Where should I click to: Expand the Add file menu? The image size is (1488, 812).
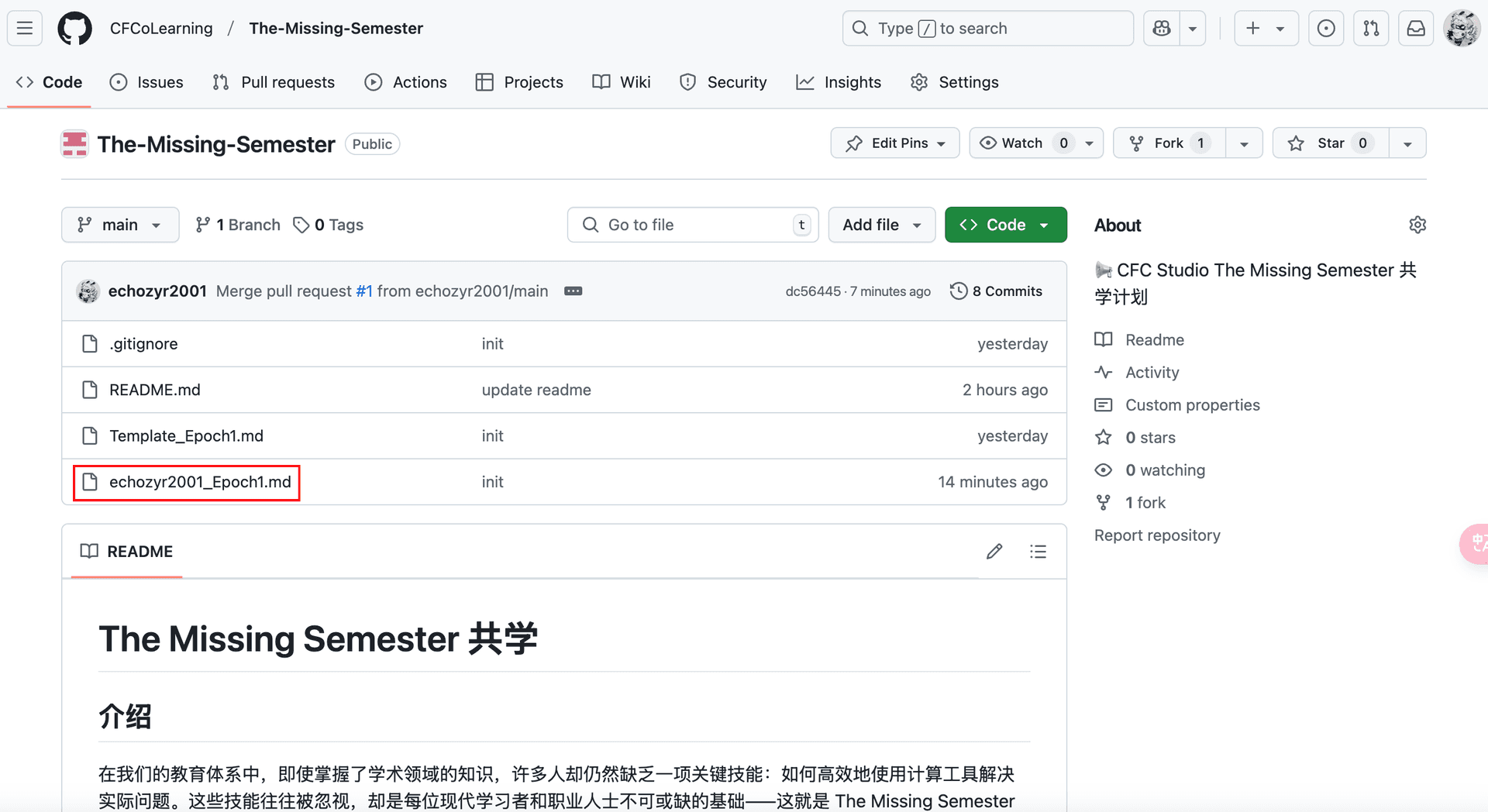point(881,225)
